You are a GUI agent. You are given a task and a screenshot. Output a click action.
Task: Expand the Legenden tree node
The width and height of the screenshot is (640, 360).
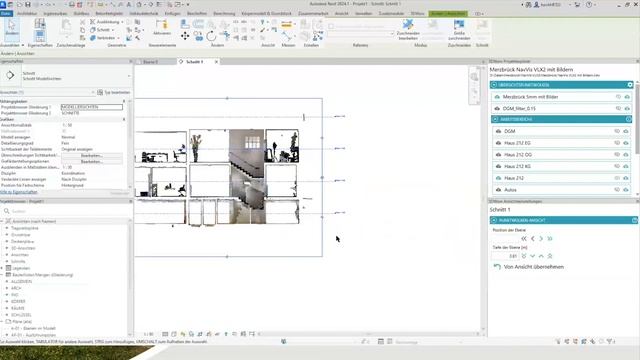pyautogui.click(x=2, y=268)
